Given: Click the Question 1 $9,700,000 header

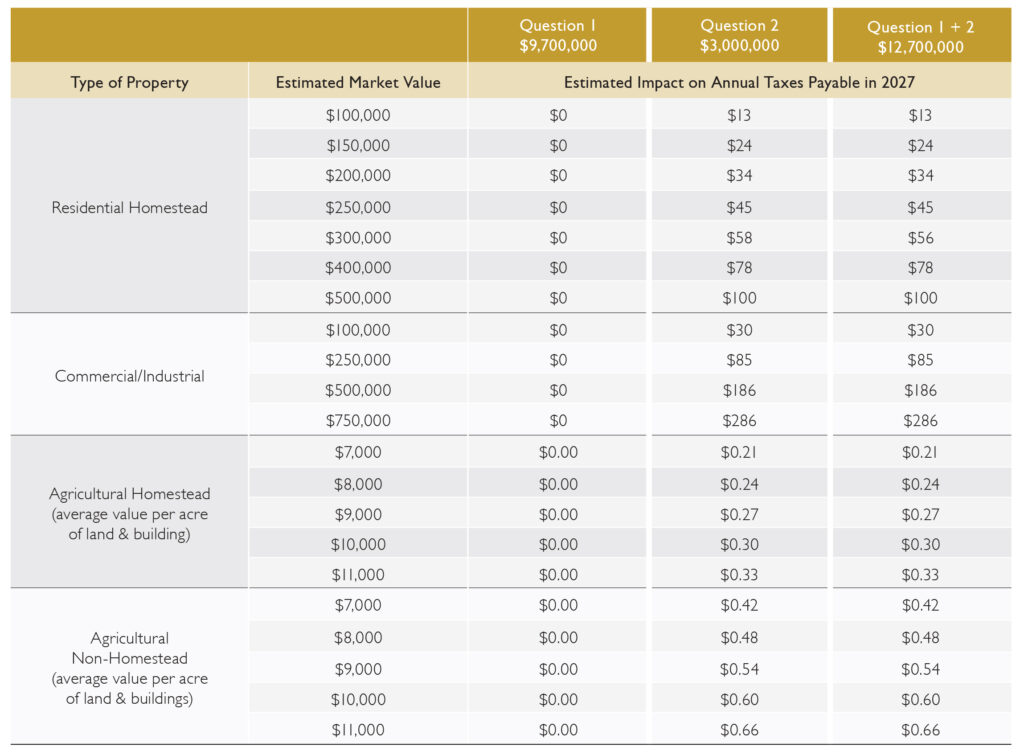Looking at the screenshot, I should [x=558, y=35].
